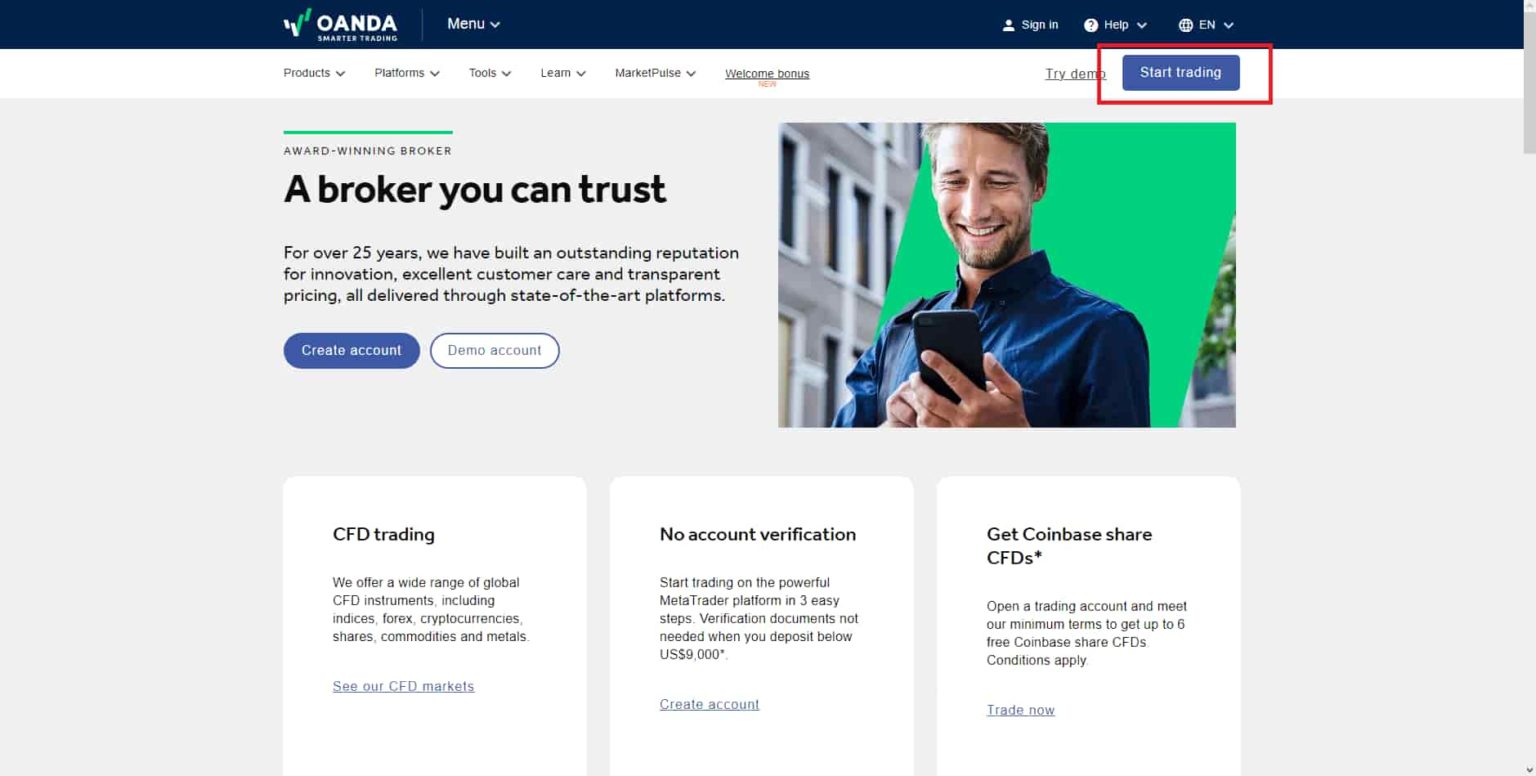Click Trade now under Coinbase share CFDs
Image resolution: width=1536 pixels, height=776 pixels.
[1020, 710]
